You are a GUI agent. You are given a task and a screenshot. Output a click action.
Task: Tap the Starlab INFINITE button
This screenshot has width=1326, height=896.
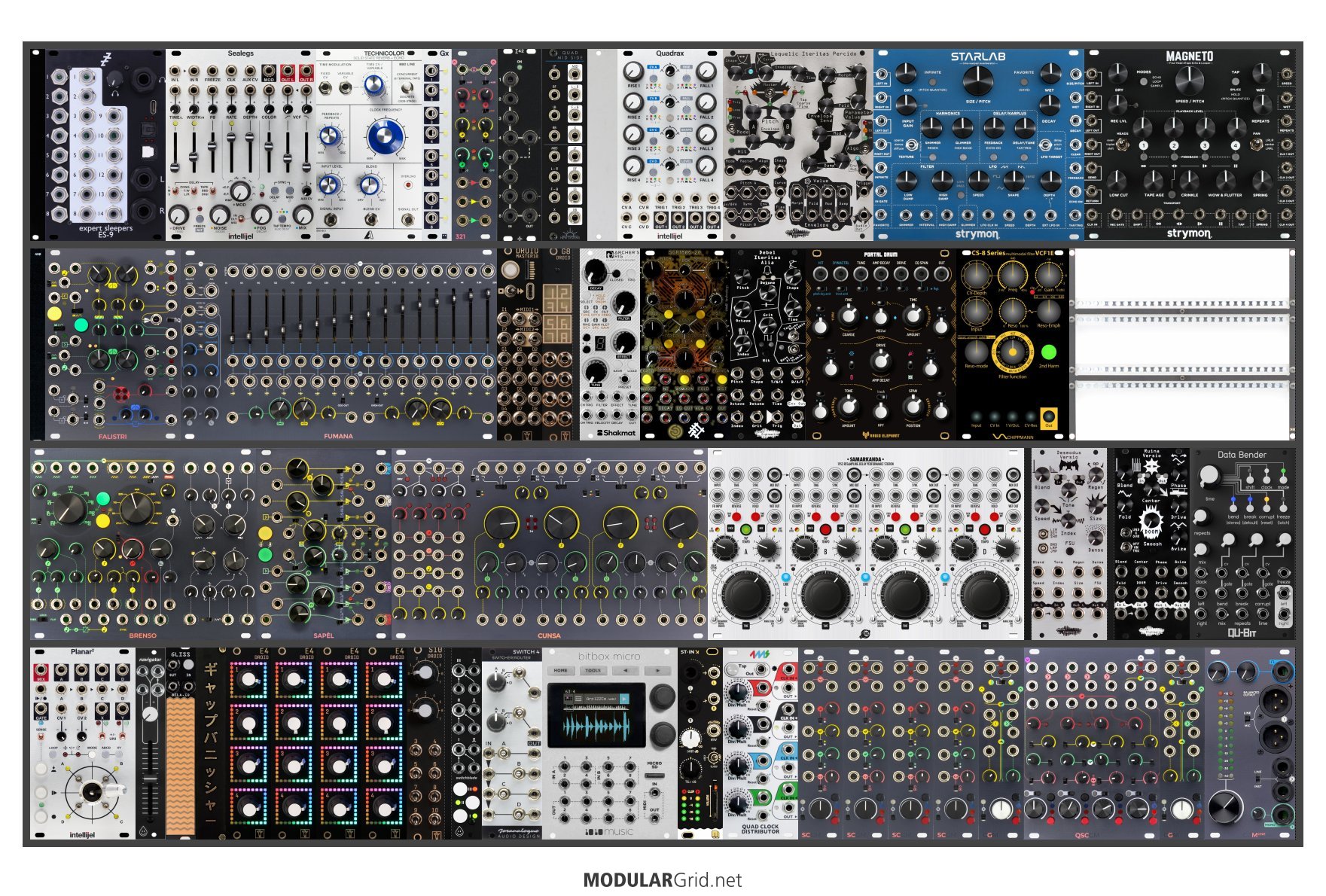coord(933,82)
